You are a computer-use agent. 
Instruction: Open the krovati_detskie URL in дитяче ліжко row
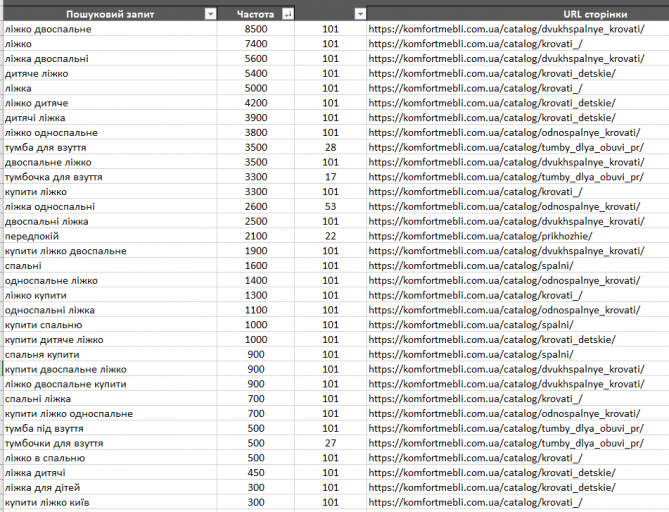(492, 73)
